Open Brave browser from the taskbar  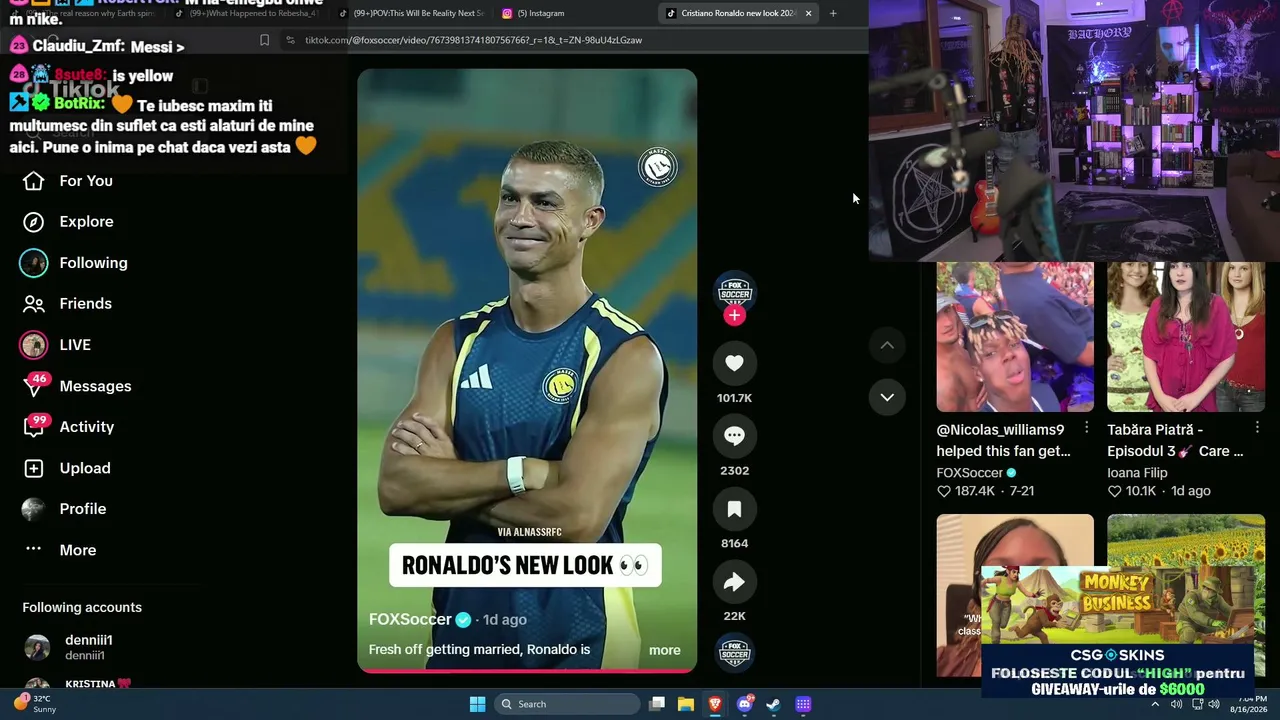715,704
